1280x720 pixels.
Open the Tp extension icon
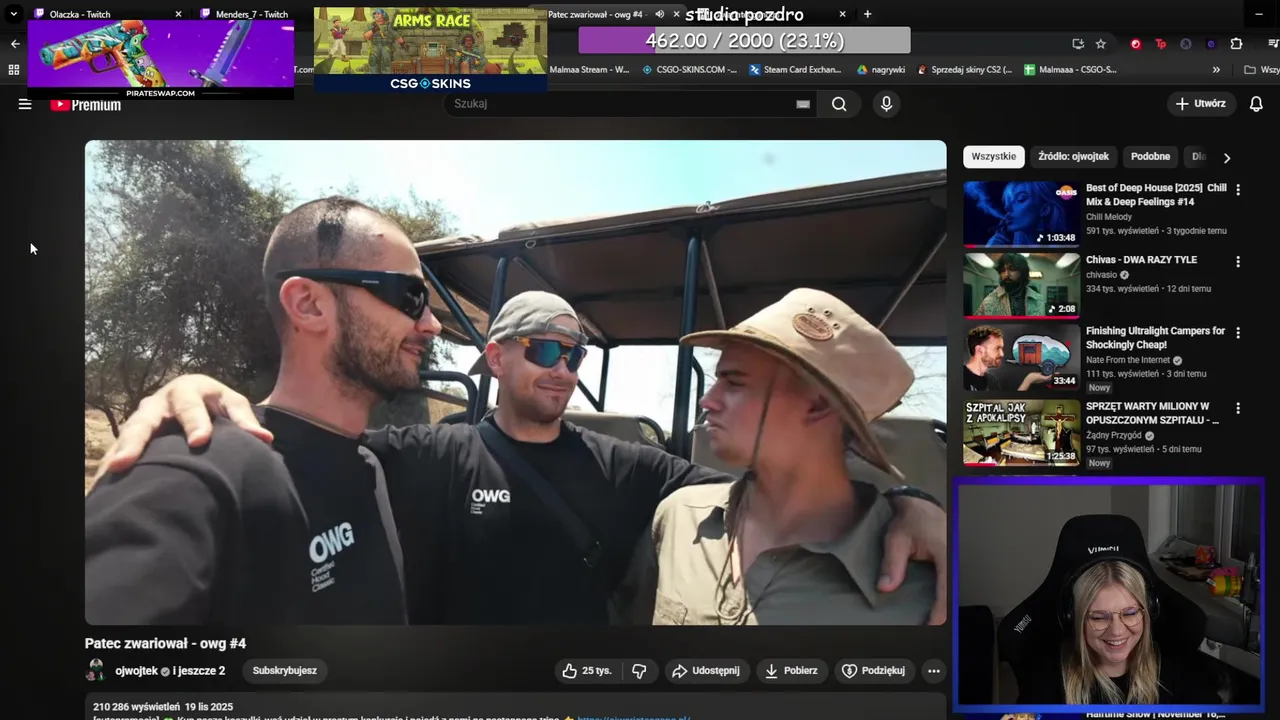coord(1160,44)
